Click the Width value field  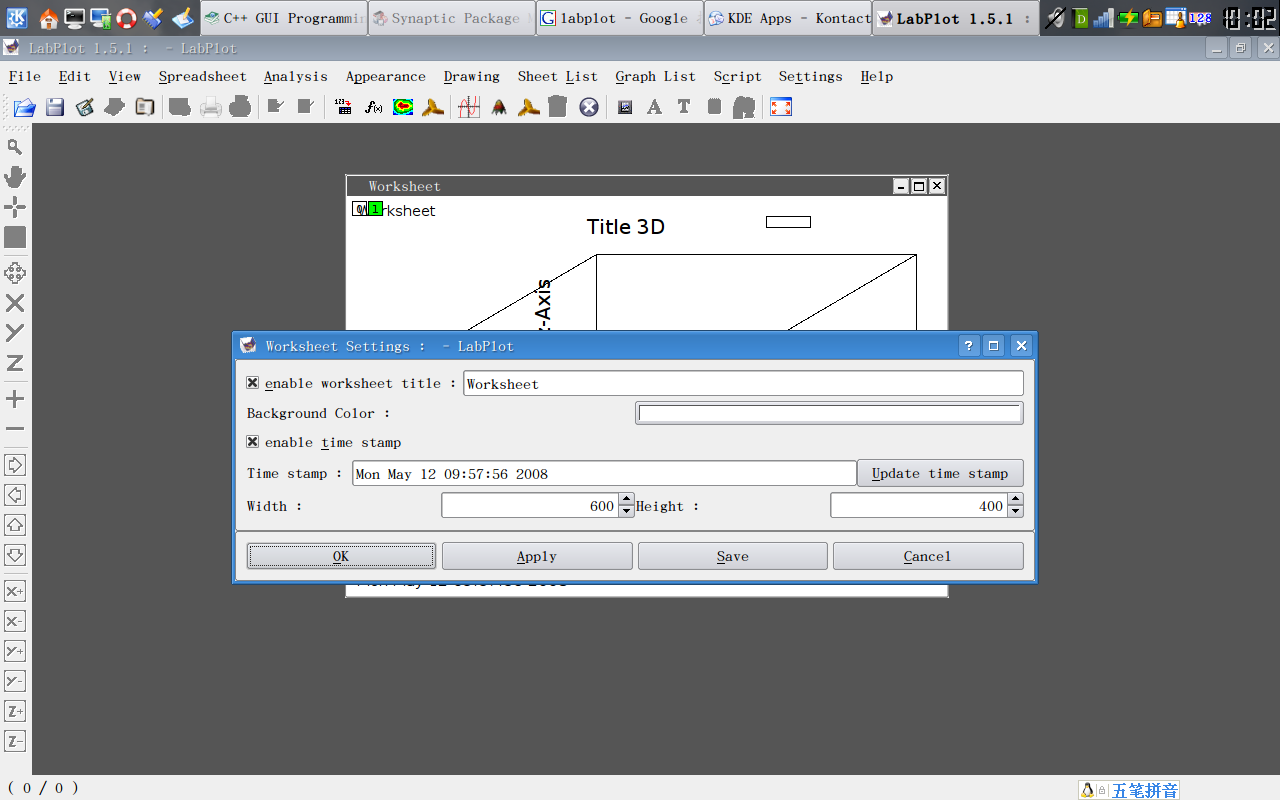tap(530, 505)
